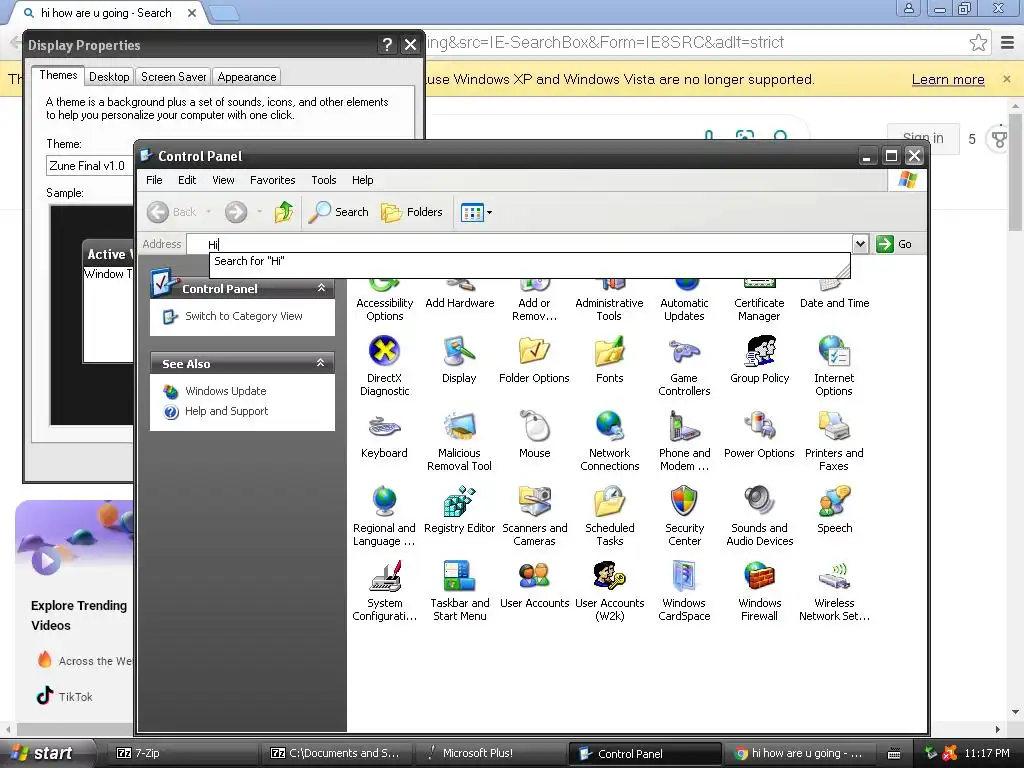Switch to Microsoft Plus! taskbar item
1024x768 pixels.
point(490,753)
